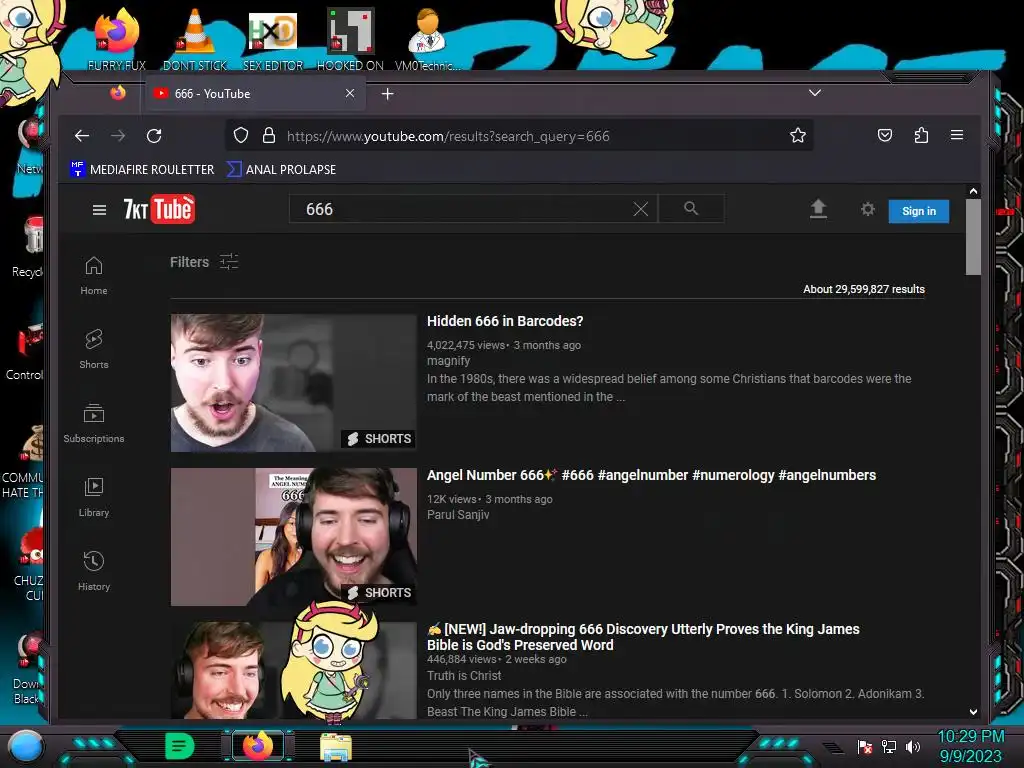
Task: Open History in the sidebar
Action: 94,571
